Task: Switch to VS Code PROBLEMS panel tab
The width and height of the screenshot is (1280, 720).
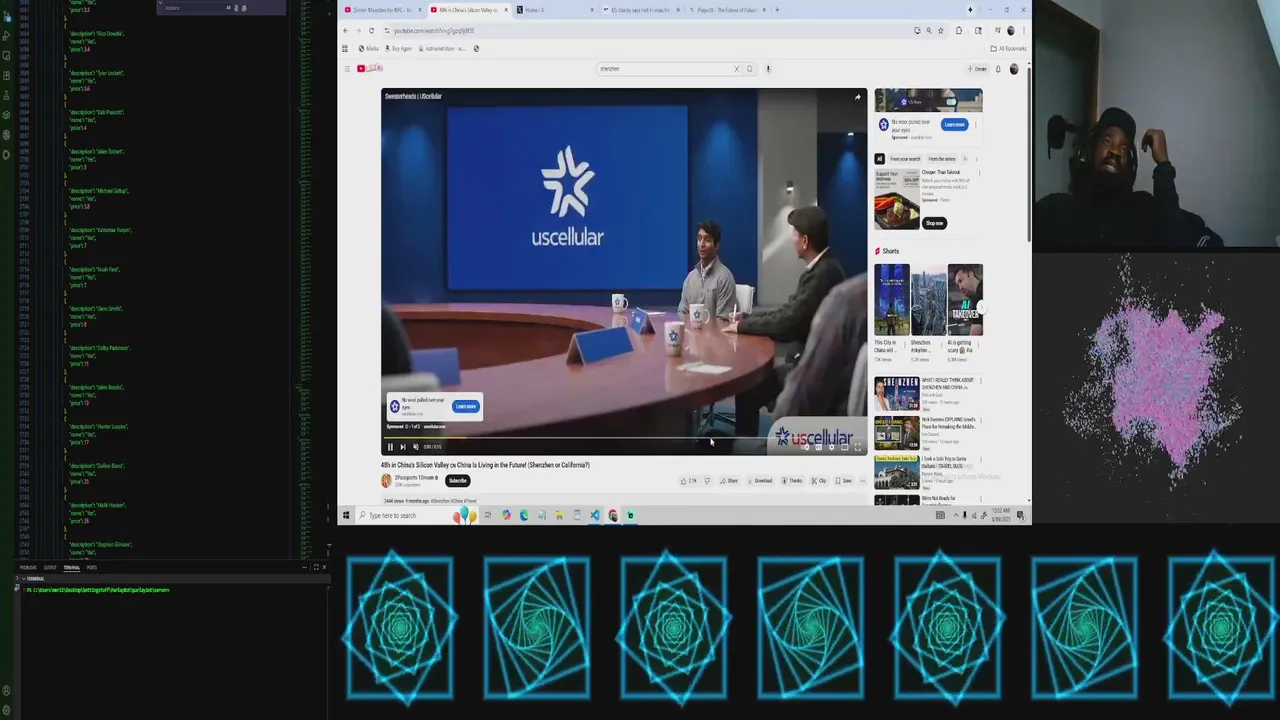Action: [x=28, y=567]
